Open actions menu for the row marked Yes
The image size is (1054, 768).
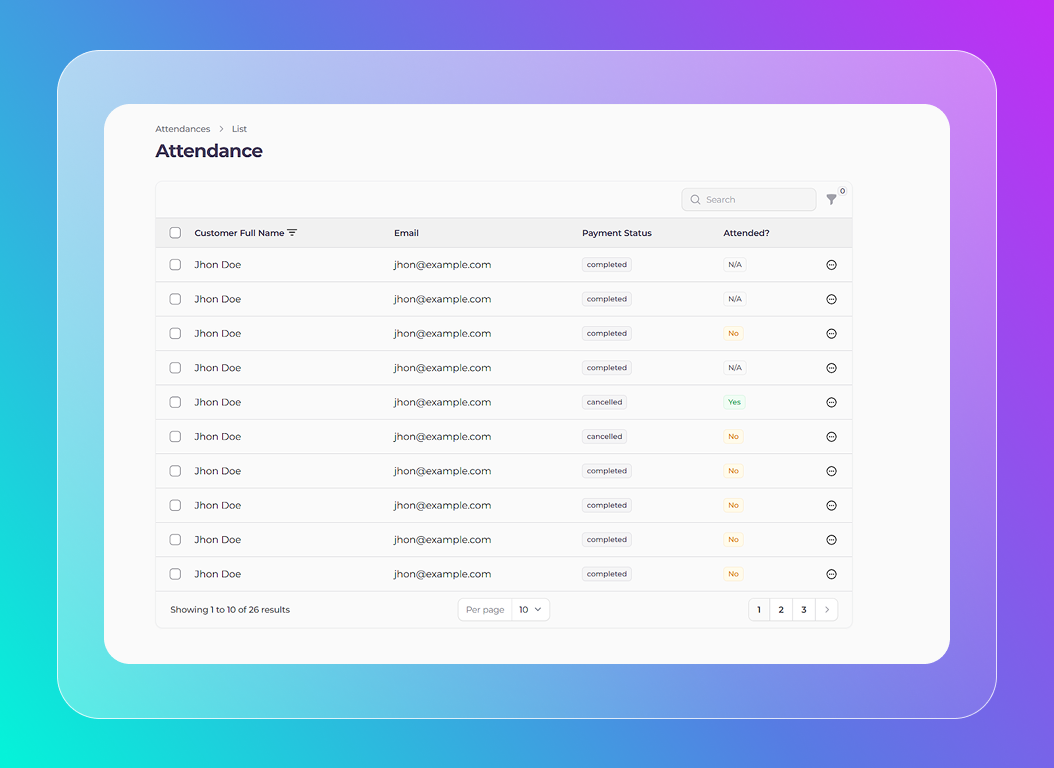click(x=831, y=402)
